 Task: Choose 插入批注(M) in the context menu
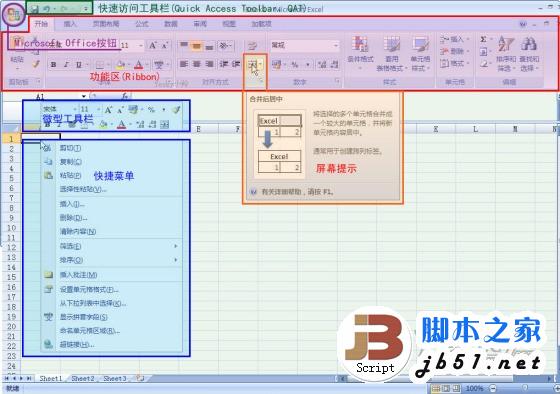coord(111,275)
